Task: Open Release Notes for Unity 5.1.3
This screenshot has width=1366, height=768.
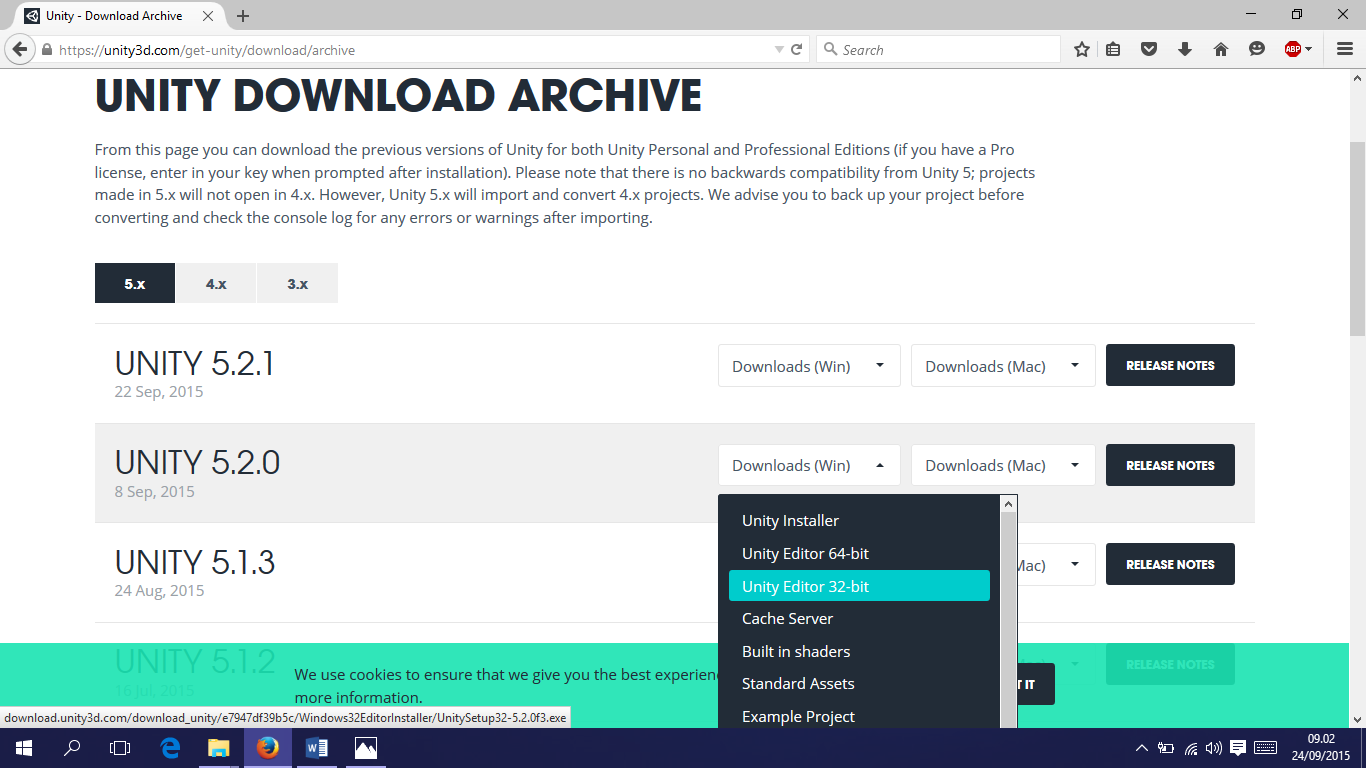Action: point(1170,564)
